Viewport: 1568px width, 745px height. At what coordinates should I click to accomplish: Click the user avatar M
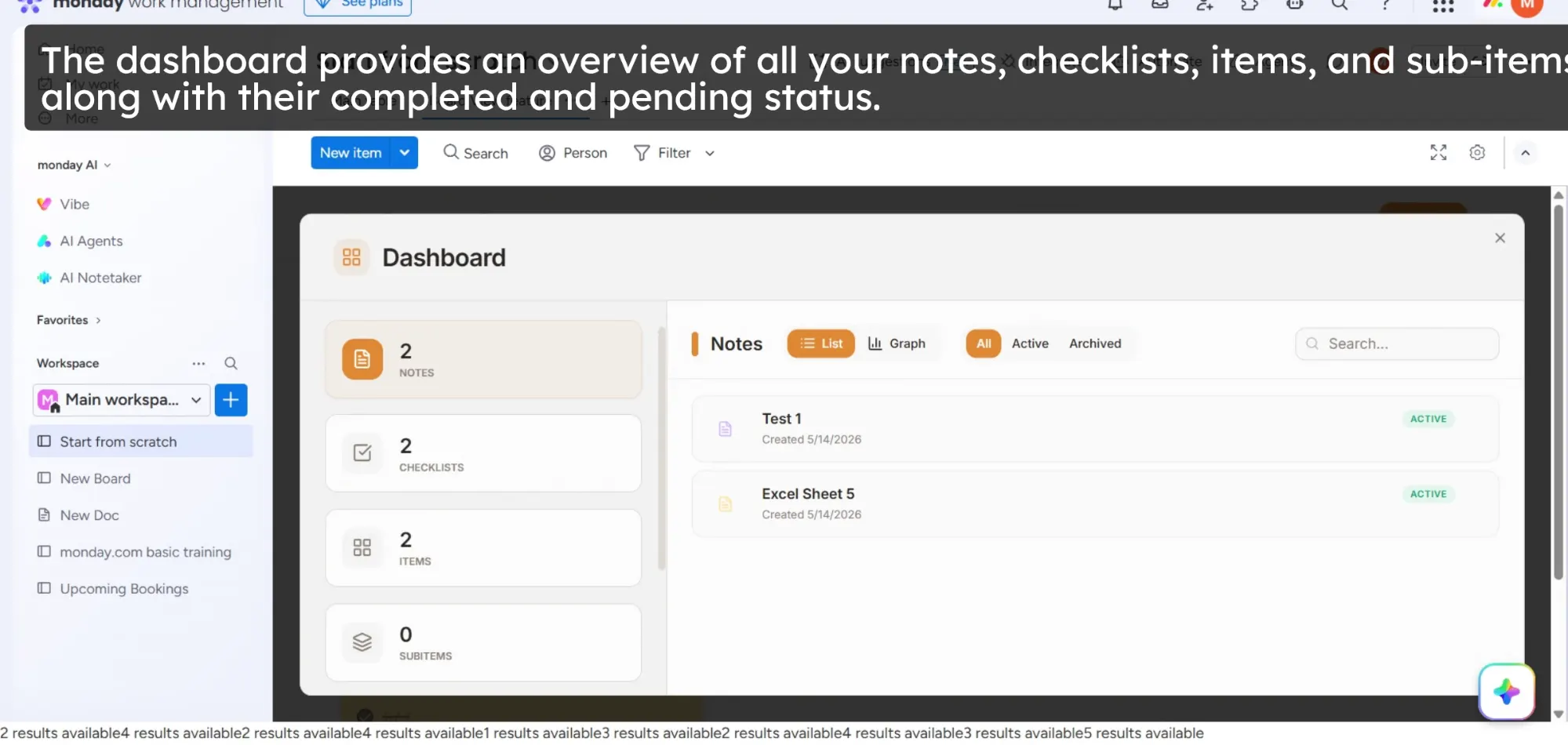[1526, 5]
